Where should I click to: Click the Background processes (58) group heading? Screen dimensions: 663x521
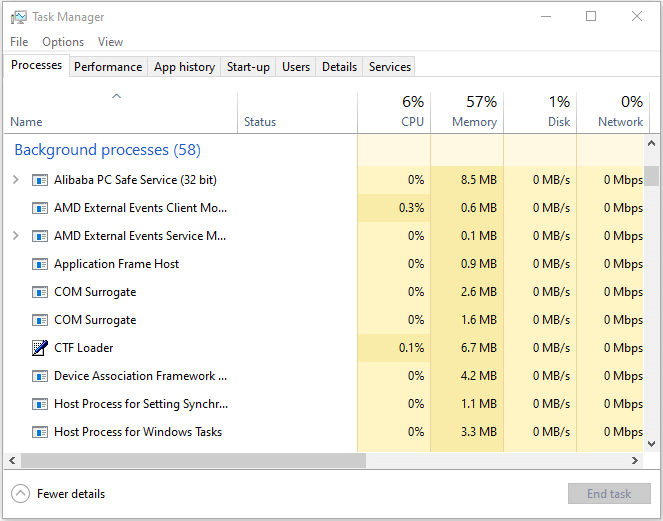pyautogui.click(x=107, y=150)
